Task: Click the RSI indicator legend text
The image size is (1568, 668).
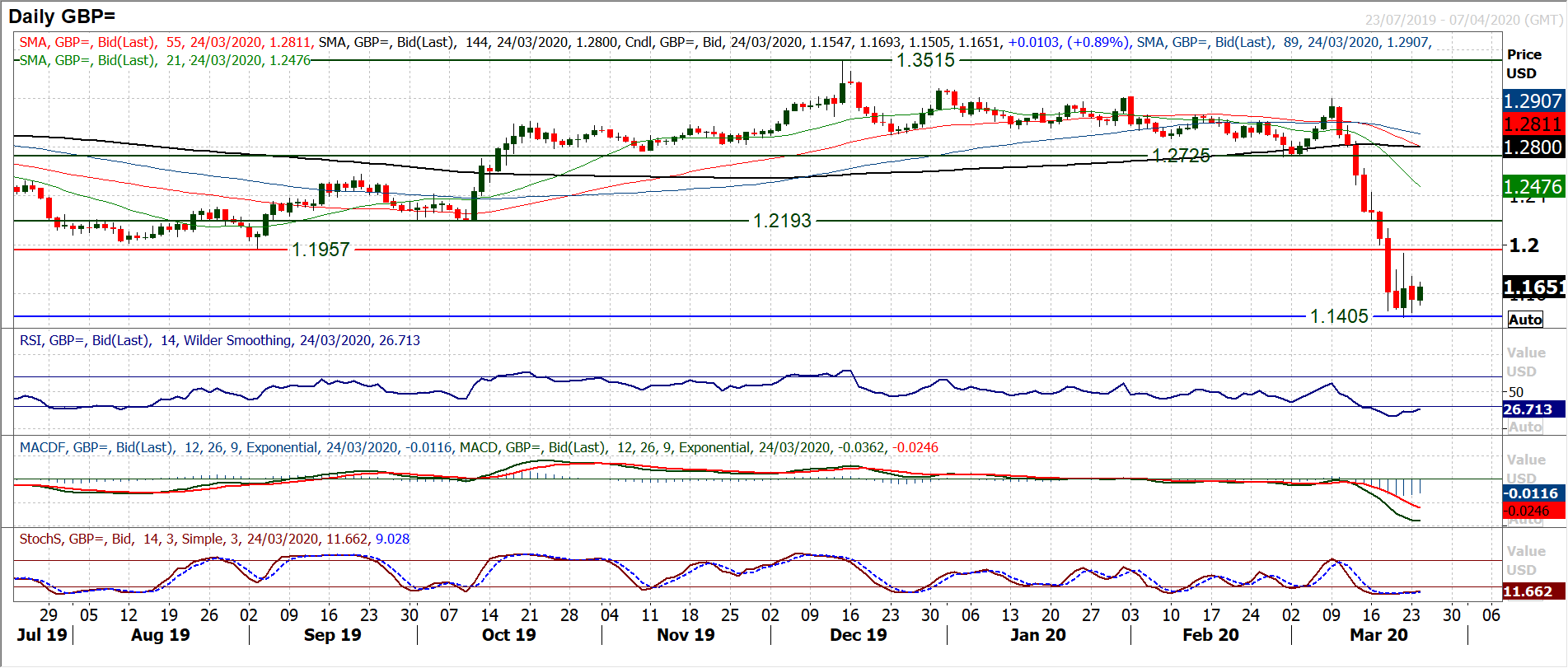Action: (x=219, y=340)
